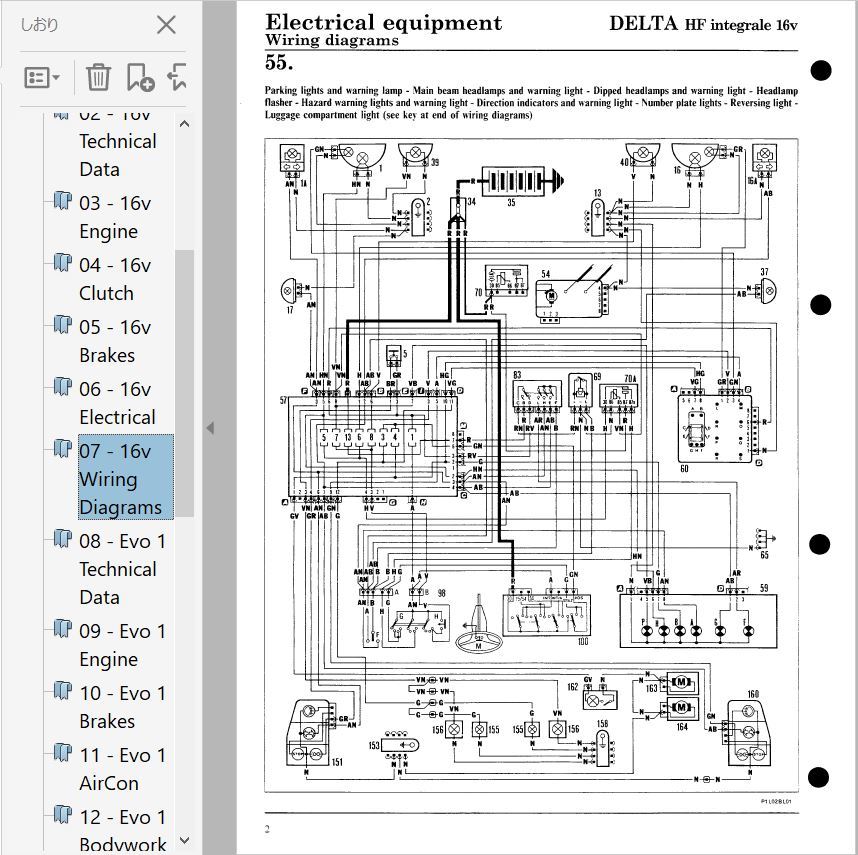This screenshot has width=858, height=855.
Task: Collapse the side panel with left arrow
Action: coord(210,428)
